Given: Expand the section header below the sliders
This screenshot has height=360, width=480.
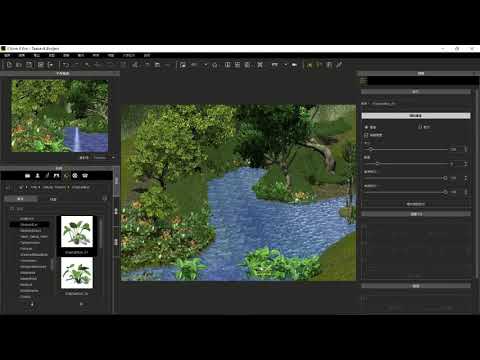Looking at the screenshot, I should [x=416, y=214].
